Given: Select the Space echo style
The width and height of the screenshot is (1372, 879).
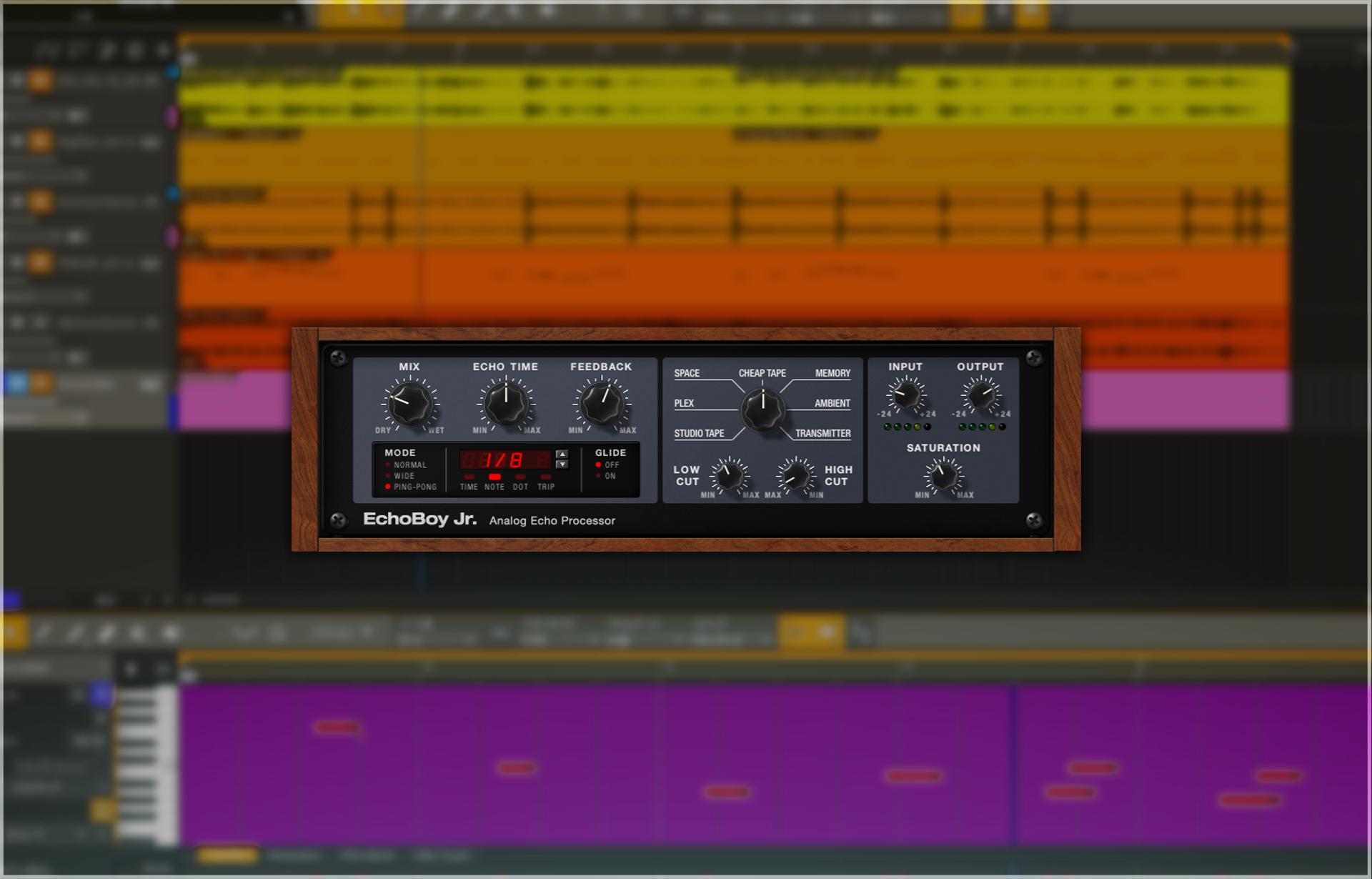Looking at the screenshot, I should click(687, 373).
